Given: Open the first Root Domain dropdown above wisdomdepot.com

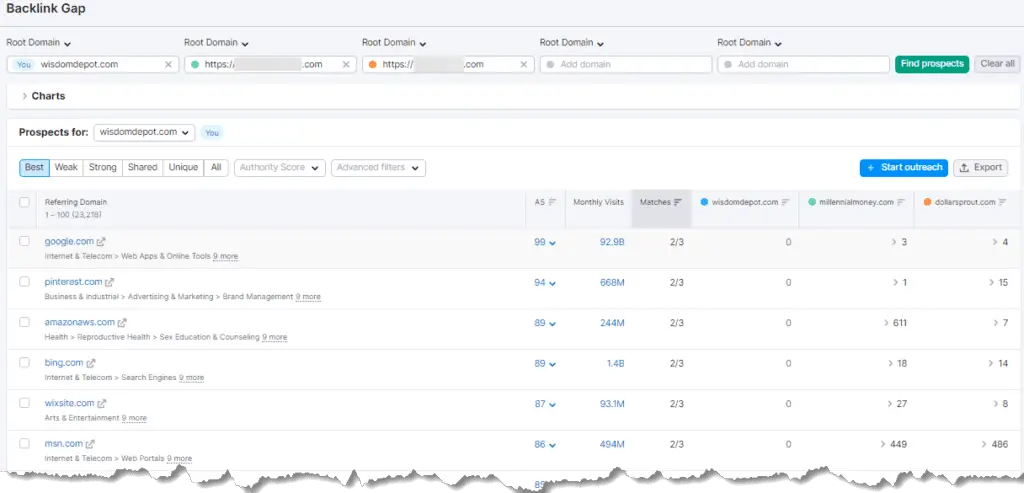Looking at the screenshot, I should tap(39, 43).
